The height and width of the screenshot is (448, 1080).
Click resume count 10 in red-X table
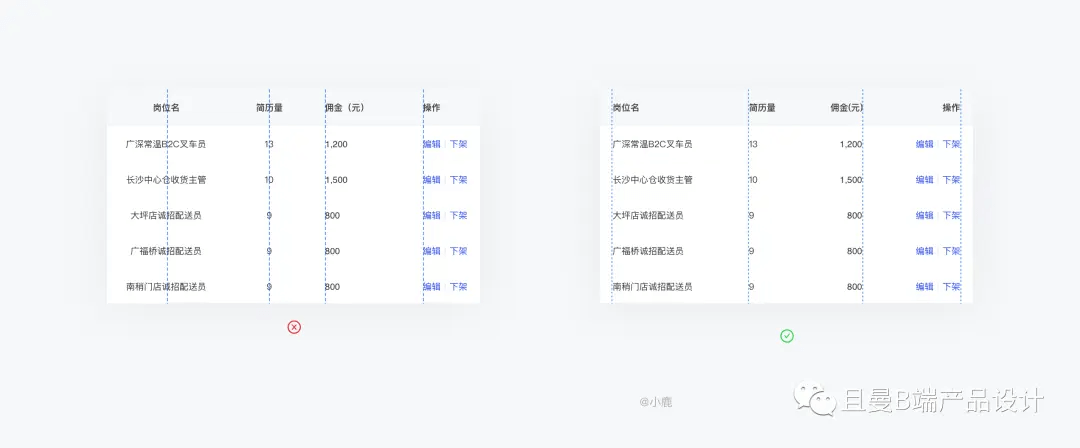coord(269,180)
